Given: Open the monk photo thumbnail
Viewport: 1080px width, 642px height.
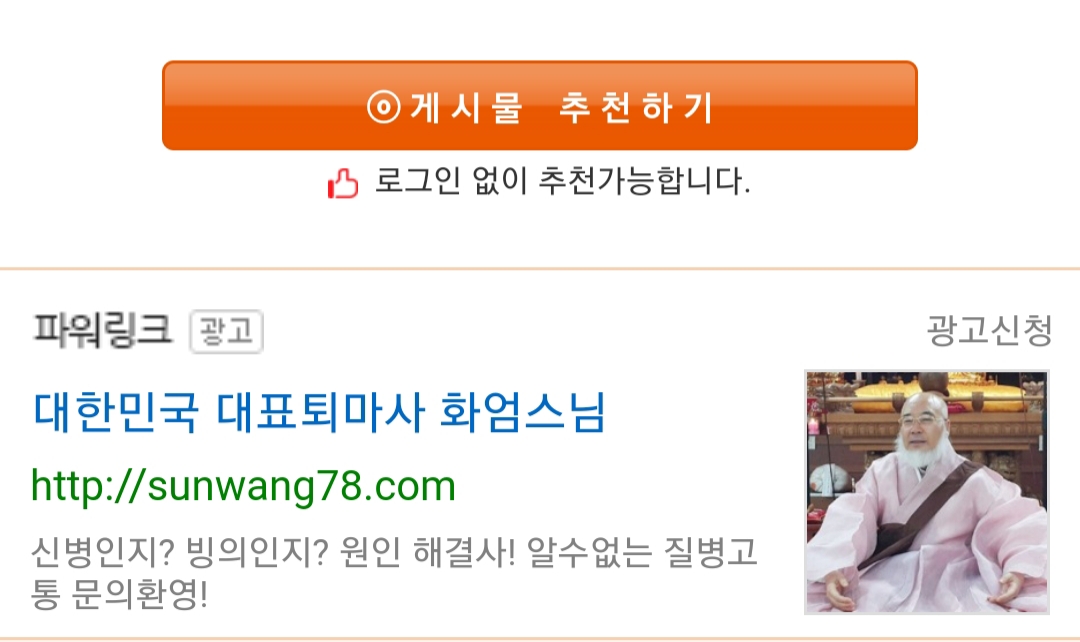Looking at the screenshot, I should 927,492.
